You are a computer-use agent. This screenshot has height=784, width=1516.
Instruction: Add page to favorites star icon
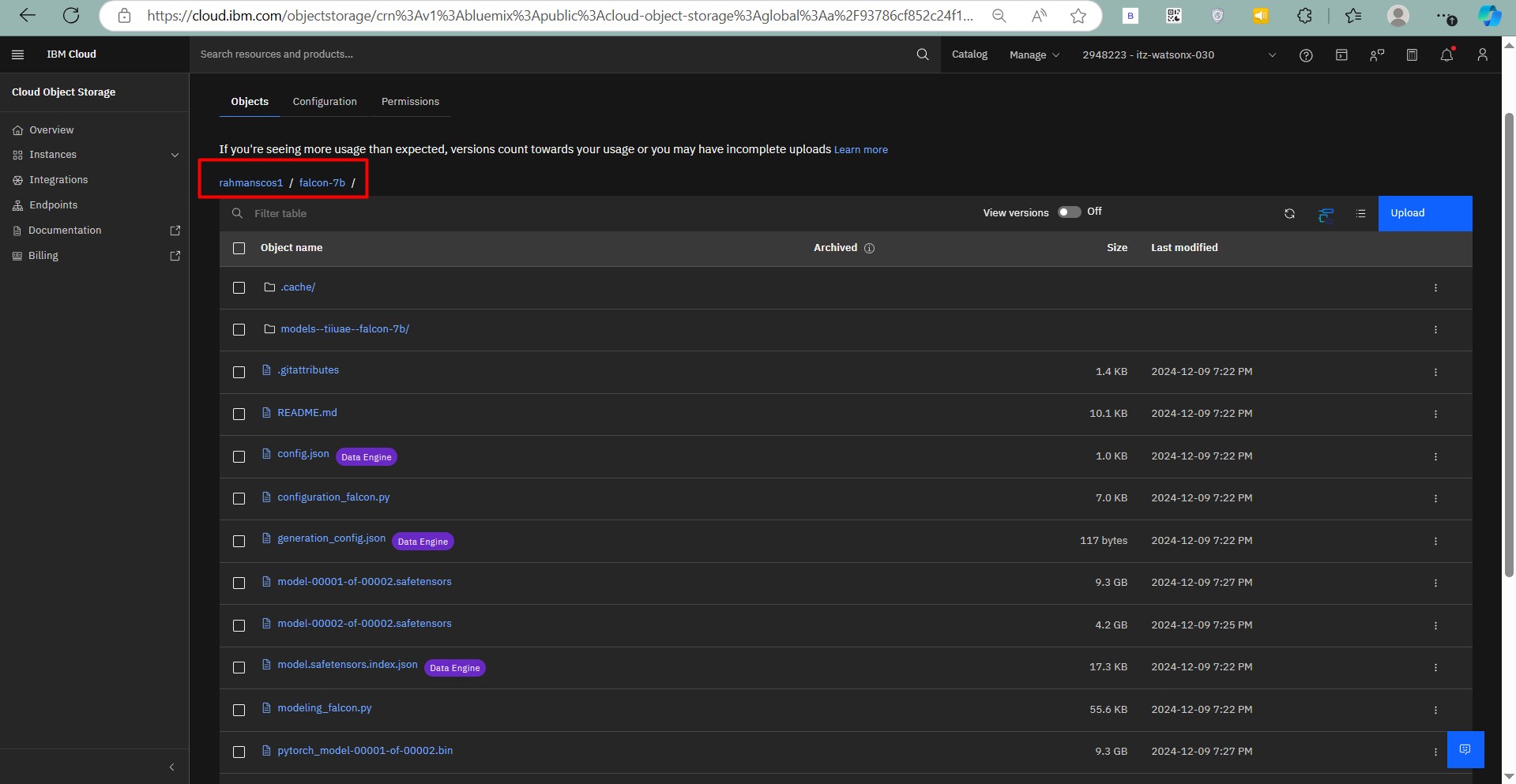pyautogui.click(x=1078, y=16)
